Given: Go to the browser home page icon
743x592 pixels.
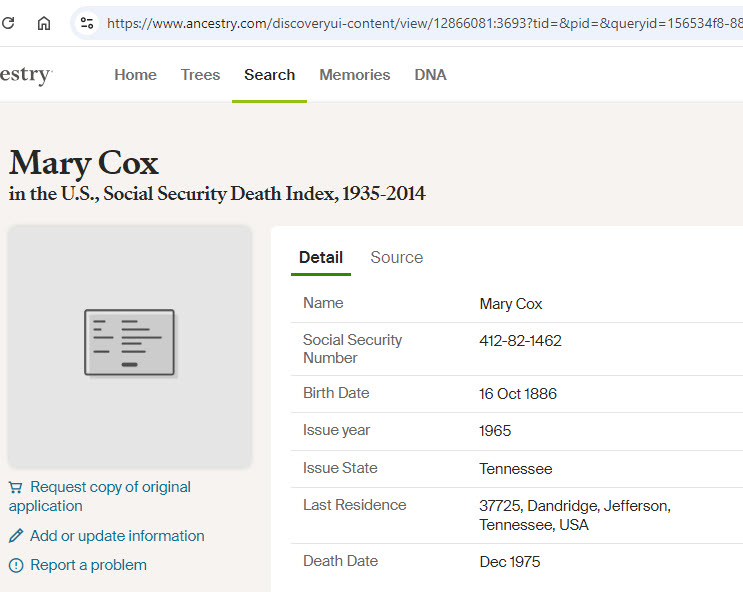Looking at the screenshot, I should point(44,23).
